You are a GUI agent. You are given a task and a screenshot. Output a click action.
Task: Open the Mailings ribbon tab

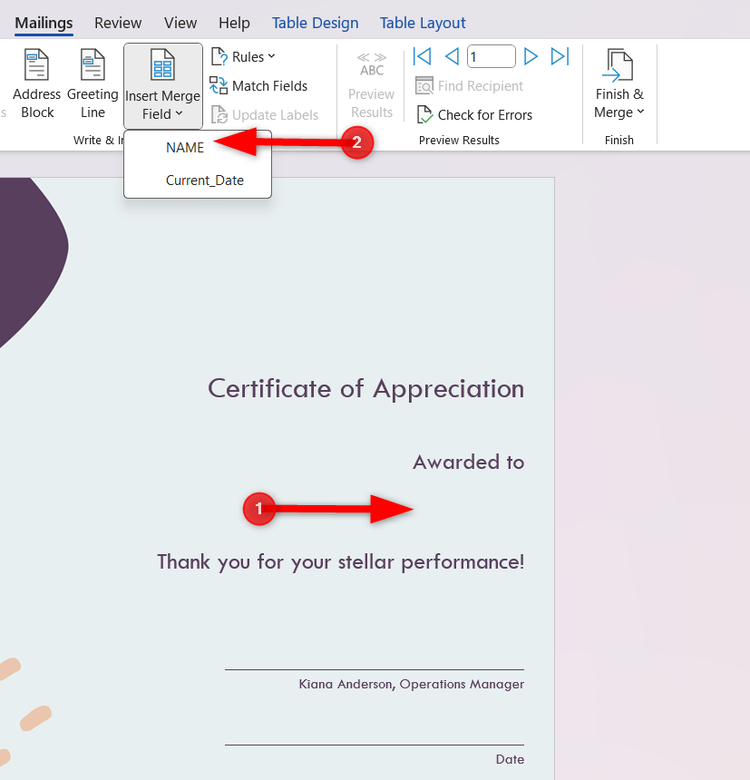(44, 23)
